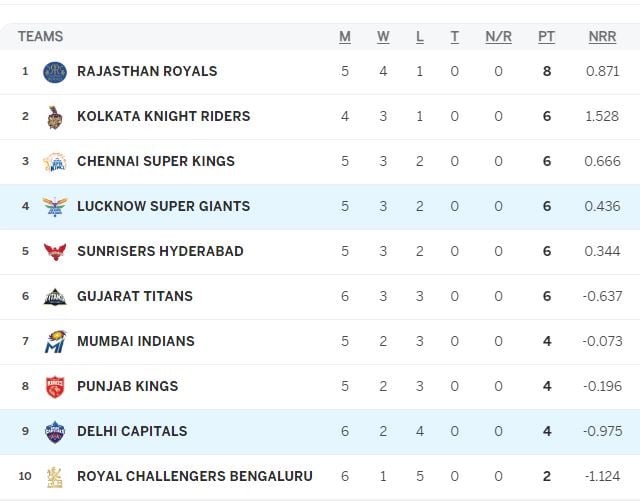Select the Lucknow Super Giants logo
The image size is (640, 501).
[55, 207]
